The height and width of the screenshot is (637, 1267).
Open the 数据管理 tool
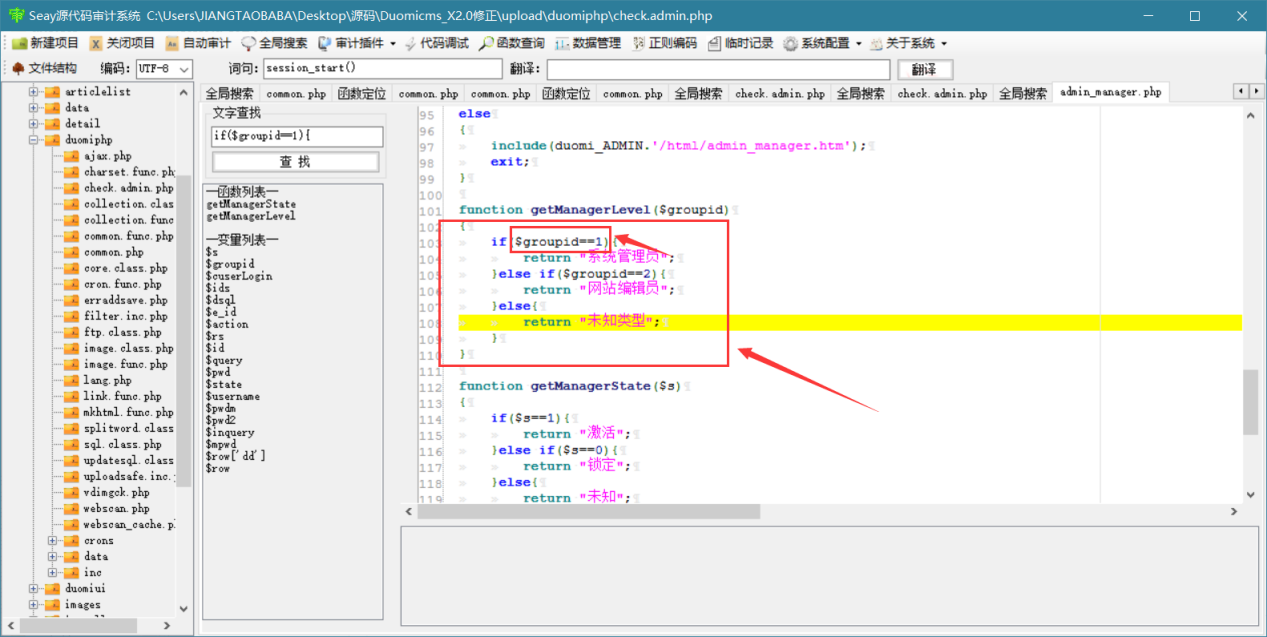point(588,43)
